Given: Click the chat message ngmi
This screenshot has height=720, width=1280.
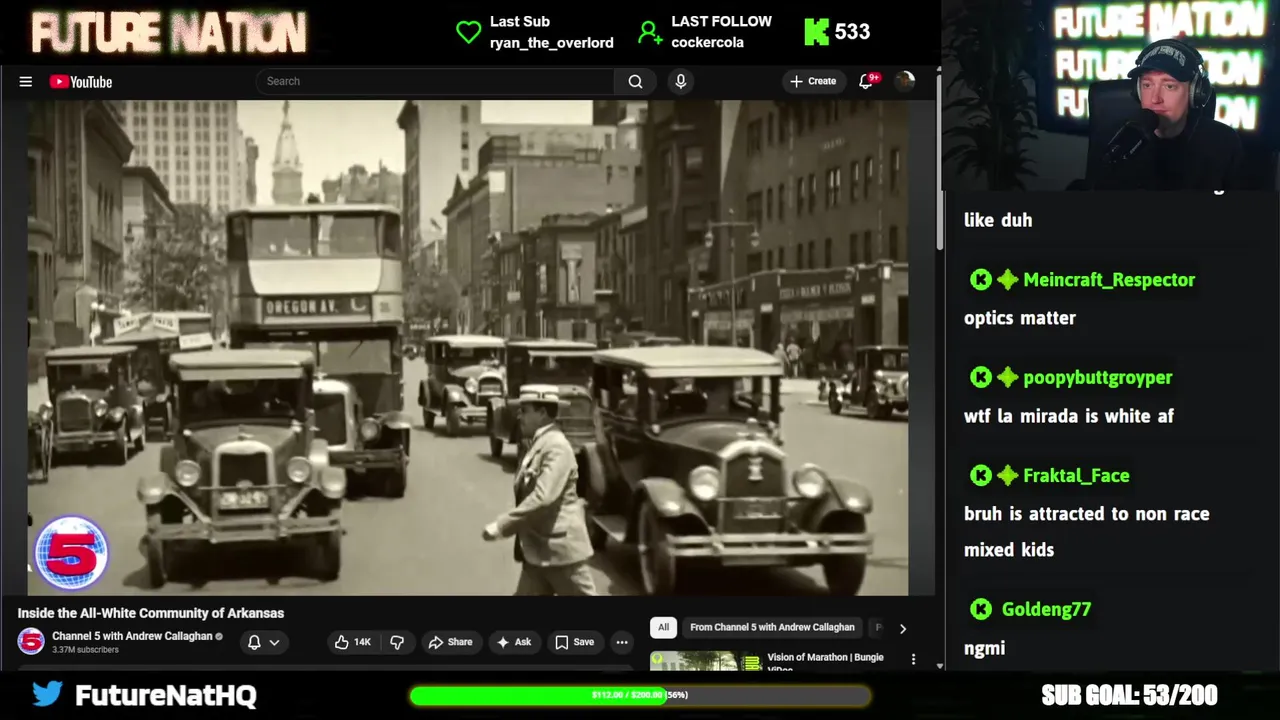Looking at the screenshot, I should (x=984, y=648).
